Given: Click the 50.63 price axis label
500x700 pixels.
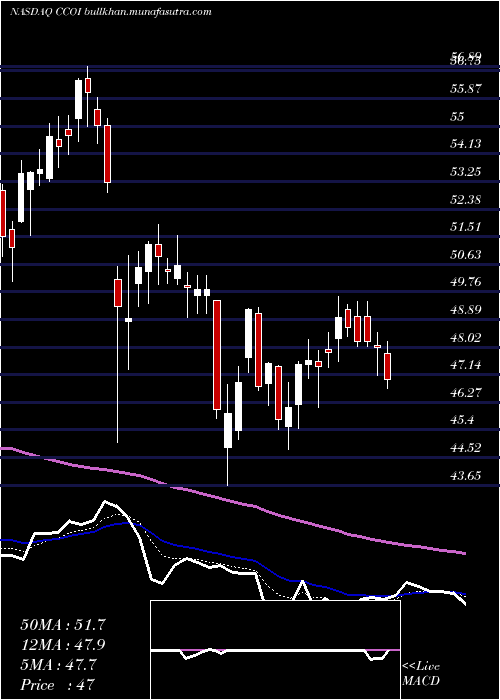Looking at the screenshot, I should (x=466, y=255).
